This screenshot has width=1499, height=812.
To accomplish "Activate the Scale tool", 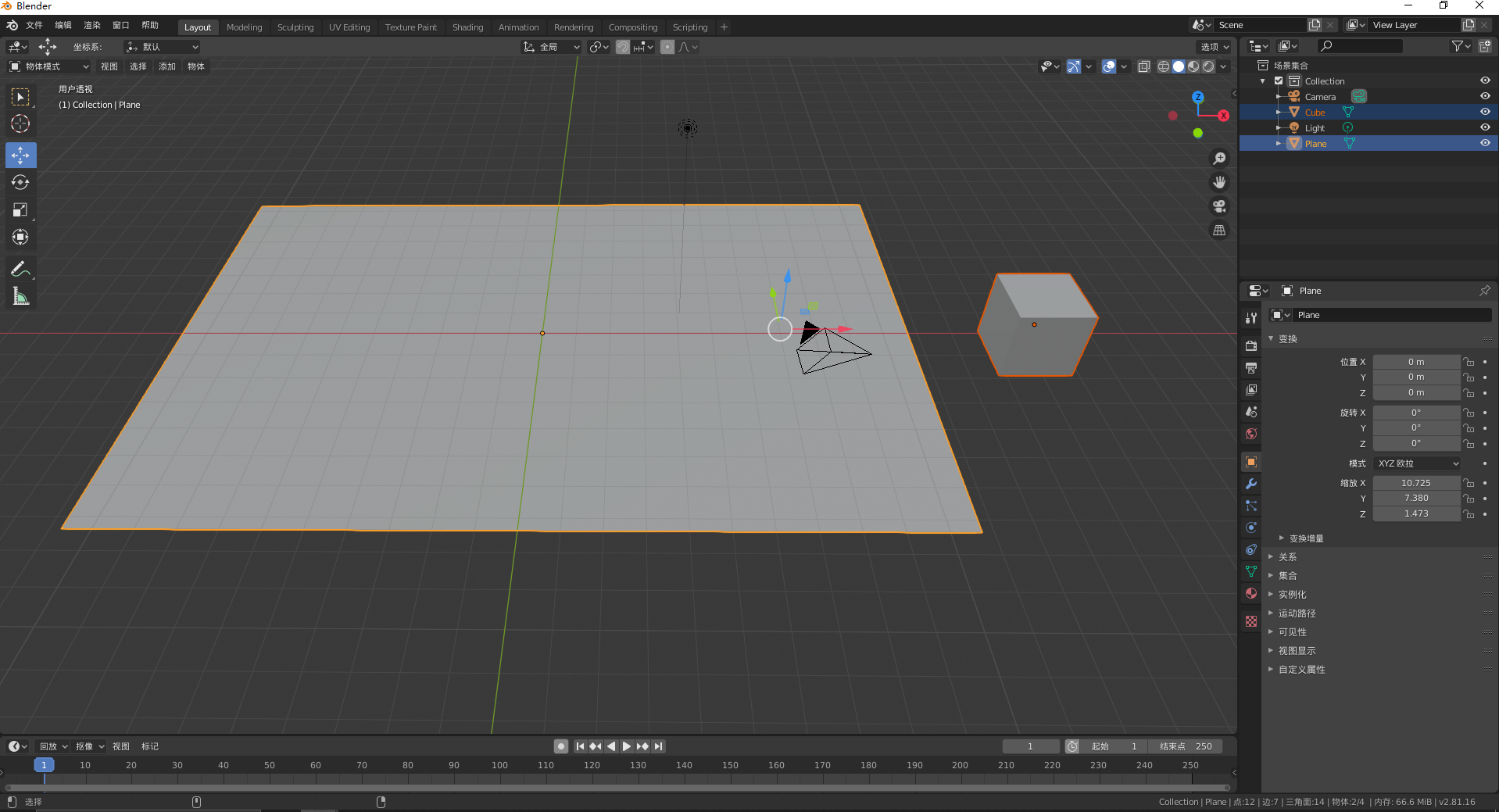I will click(20, 210).
